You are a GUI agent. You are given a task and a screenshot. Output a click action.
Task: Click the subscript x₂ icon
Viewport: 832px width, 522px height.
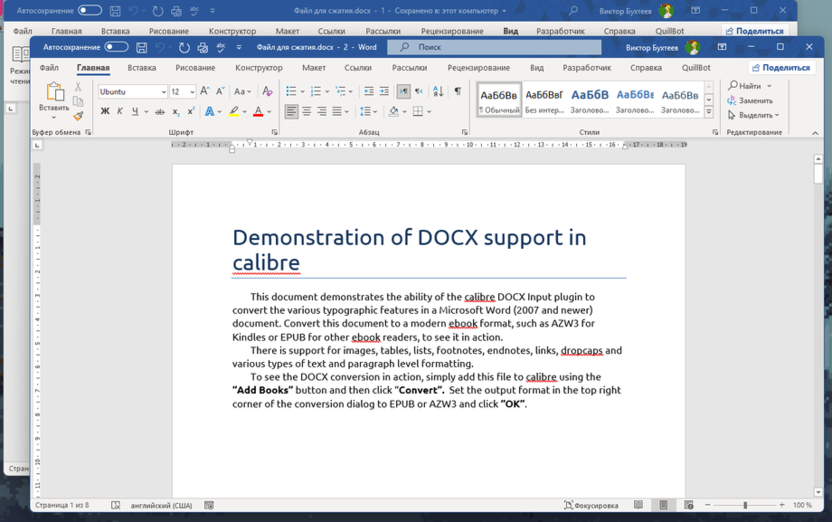[176, 112]
